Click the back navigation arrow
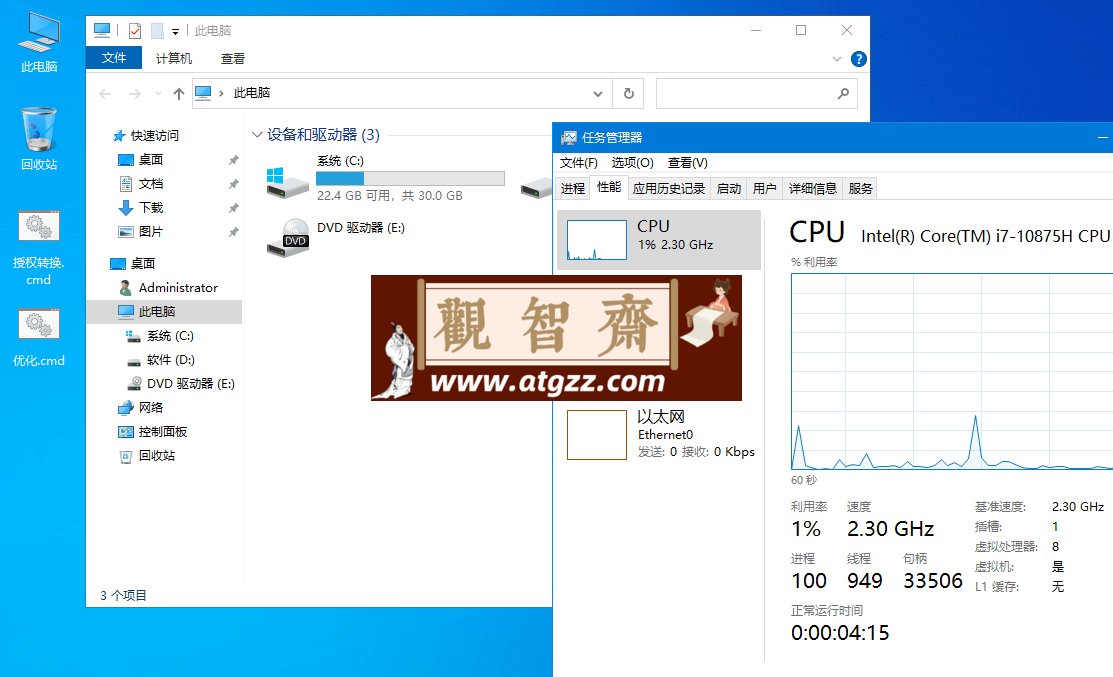Screen dimensions: 1113x677 point(106,93)
